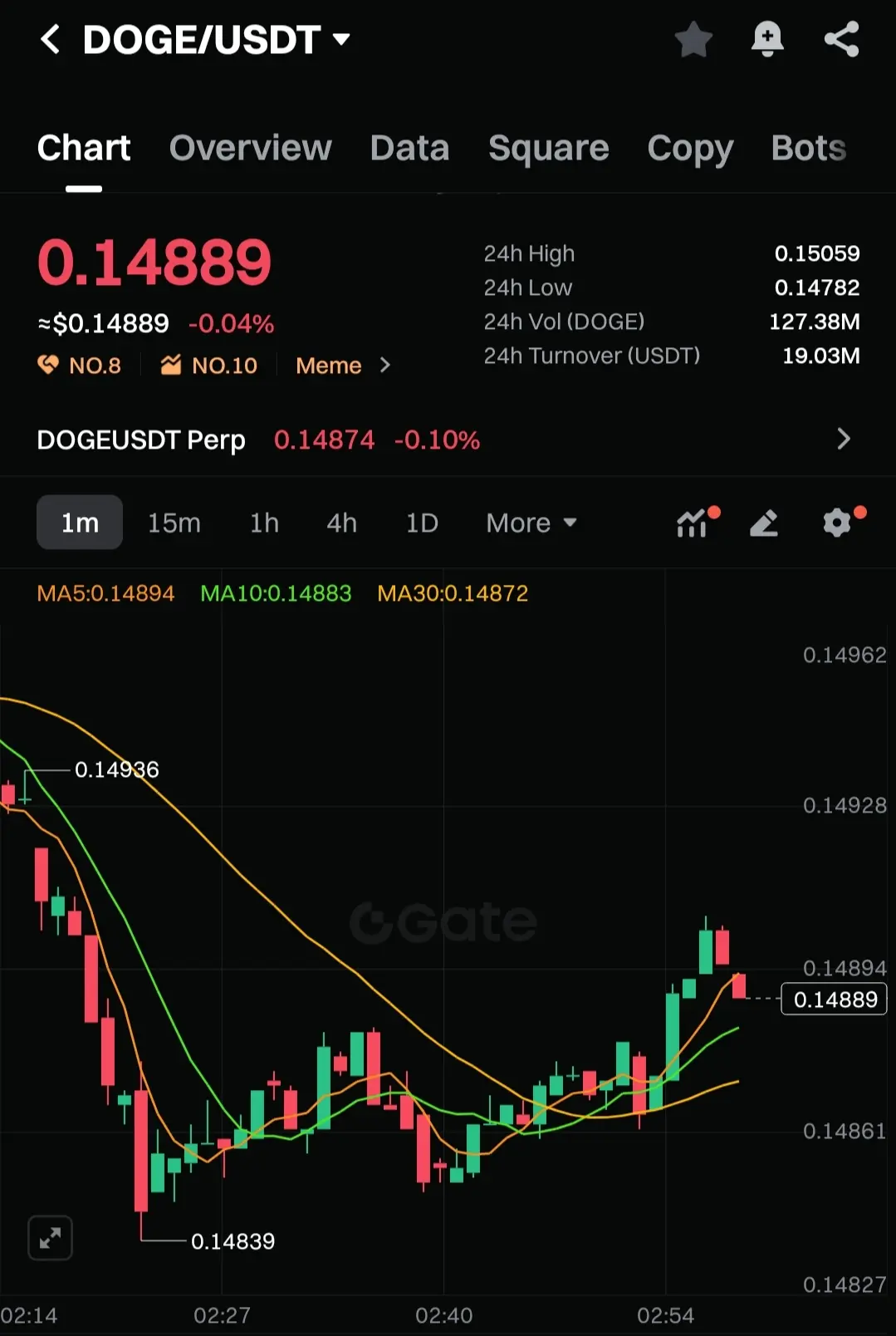Add DOGE/USDT to favorites star
Screen dimensions: 896x1336
(x=693, y=39)
